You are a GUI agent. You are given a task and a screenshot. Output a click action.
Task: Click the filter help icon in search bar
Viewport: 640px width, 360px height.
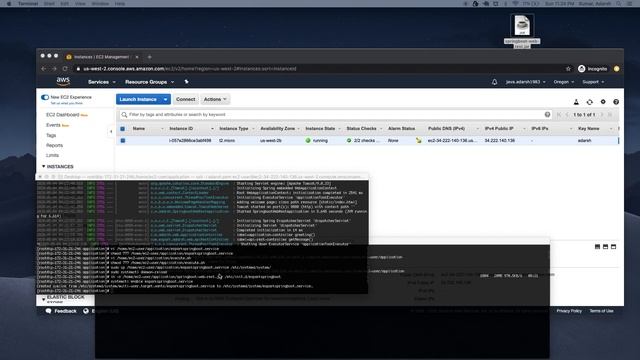(547, 115)
